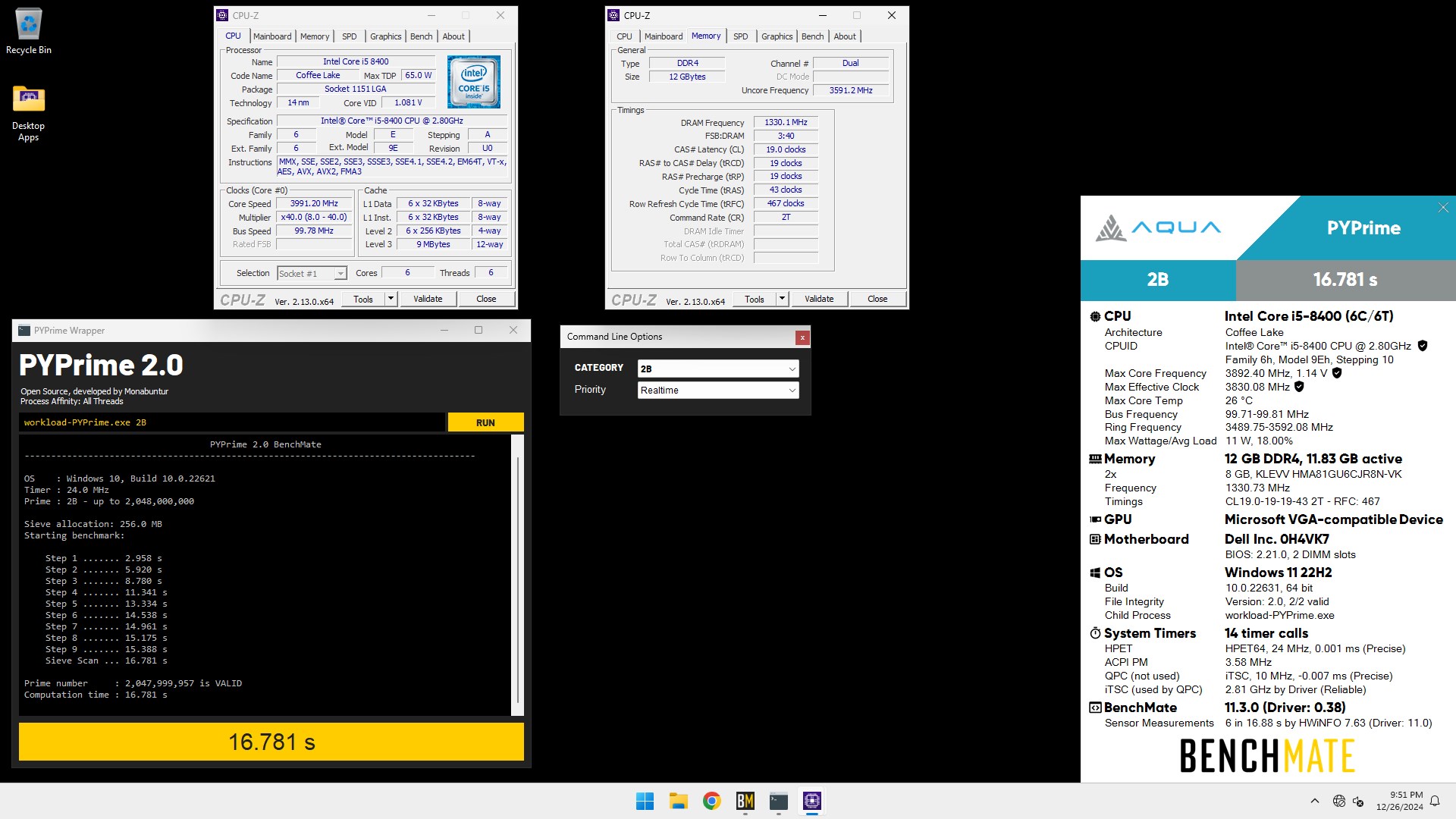Click the Max Effective Clock verified badge
Image resolution: width=1456 pixels, height=819 pixels.
pos(1299,387)
